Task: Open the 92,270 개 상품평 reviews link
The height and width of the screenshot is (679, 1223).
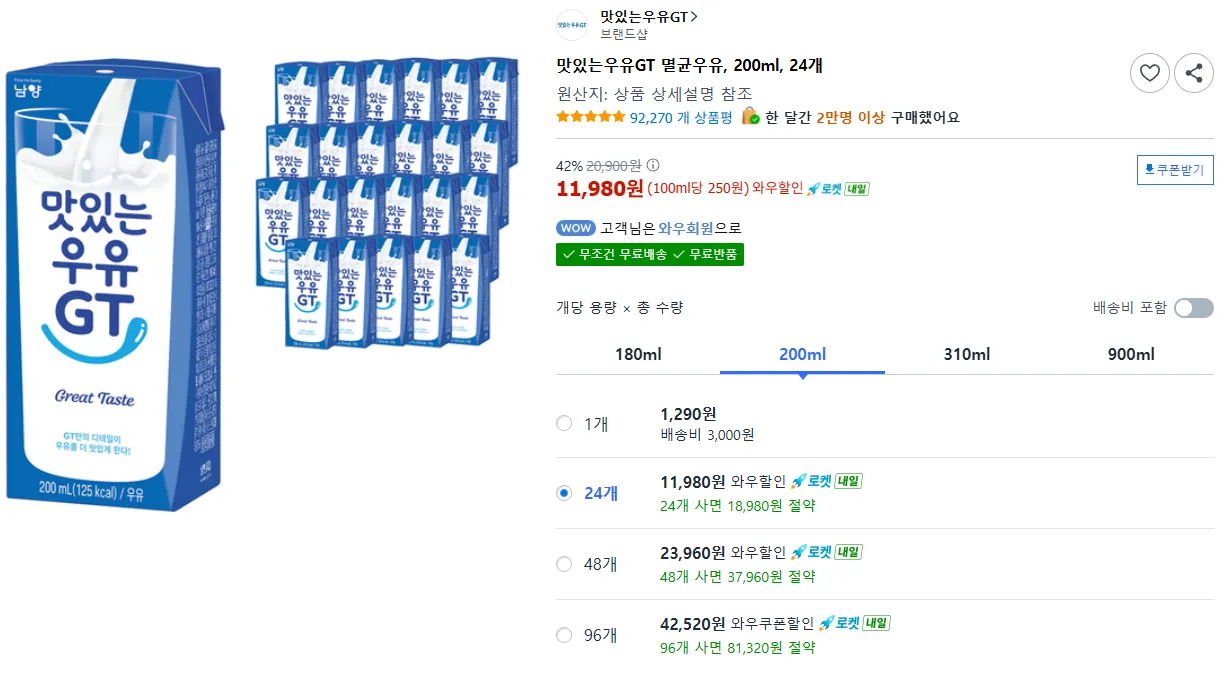Action: [681, 117]
